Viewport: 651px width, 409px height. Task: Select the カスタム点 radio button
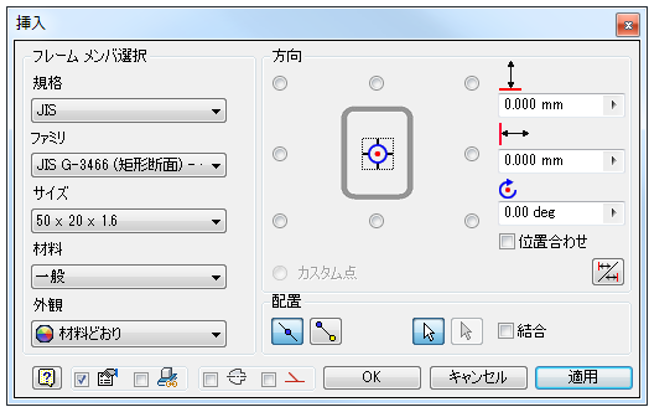(x=280, y=273)
